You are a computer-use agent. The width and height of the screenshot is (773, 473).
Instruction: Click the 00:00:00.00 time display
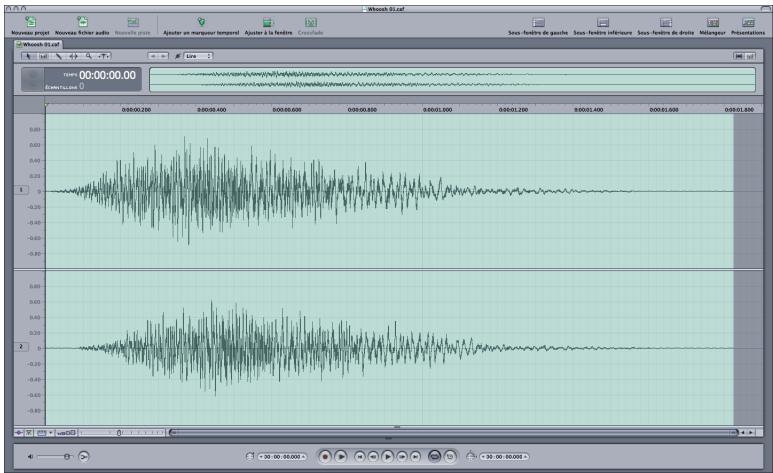[x=107, y=75]
